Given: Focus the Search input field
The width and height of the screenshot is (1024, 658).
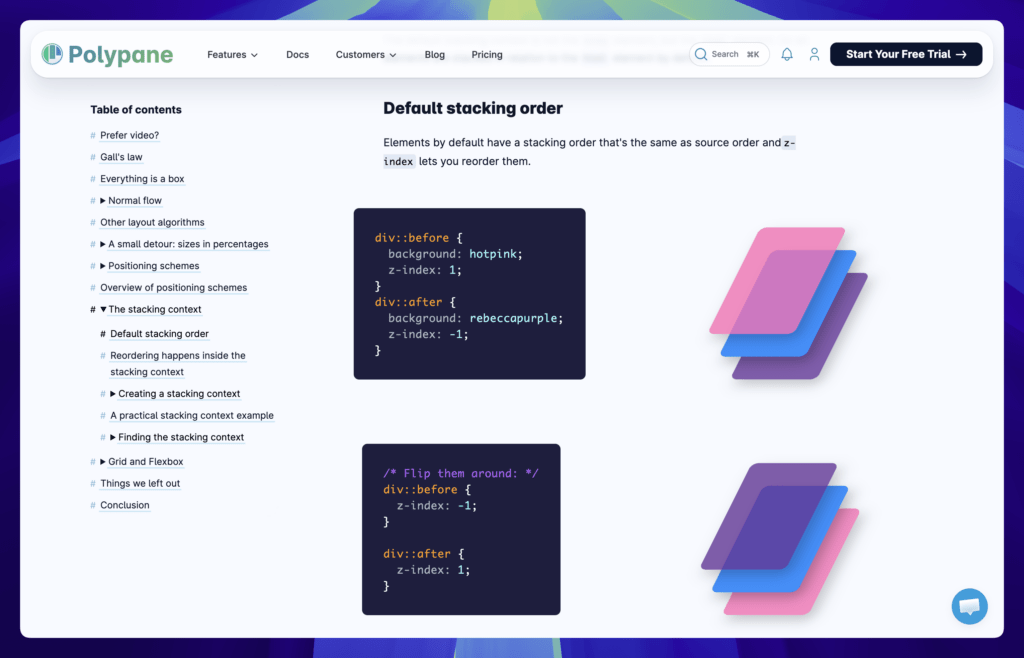Looking at the screenshot, I should [735, 54].
